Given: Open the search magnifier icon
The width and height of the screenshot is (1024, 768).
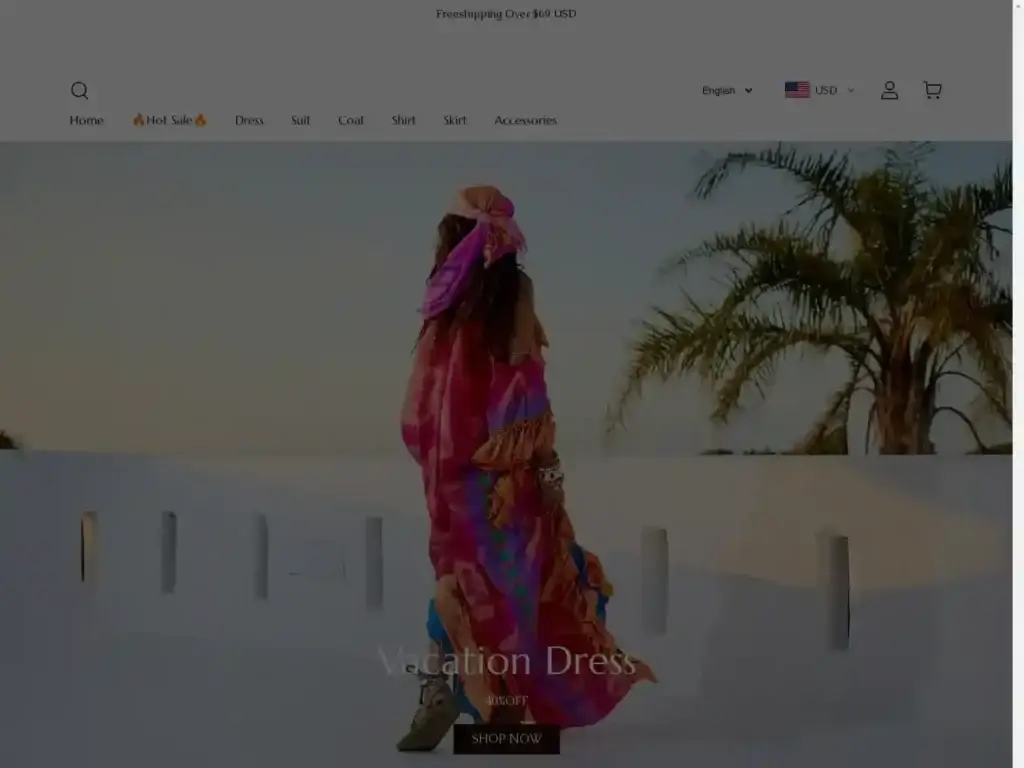Looking at the screenshot, I should 80,91.
